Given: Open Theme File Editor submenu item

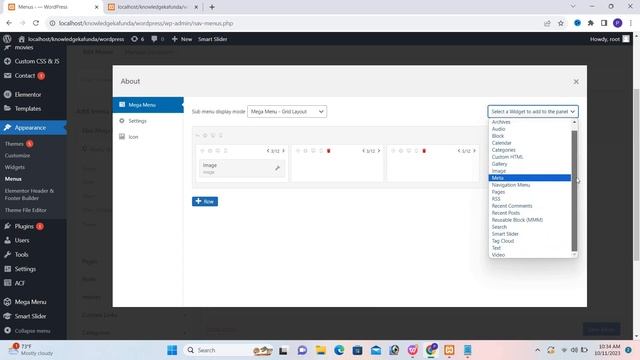Looking at the screenshot, I should coord(26,210).
